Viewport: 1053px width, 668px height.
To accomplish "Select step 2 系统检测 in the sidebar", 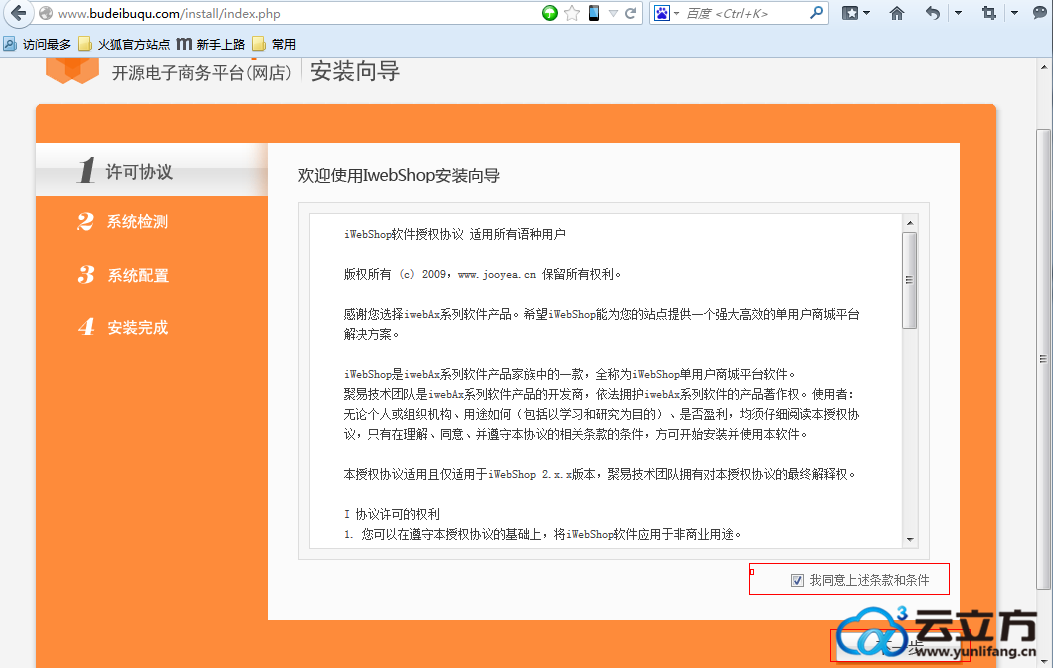I will [124, 222].
